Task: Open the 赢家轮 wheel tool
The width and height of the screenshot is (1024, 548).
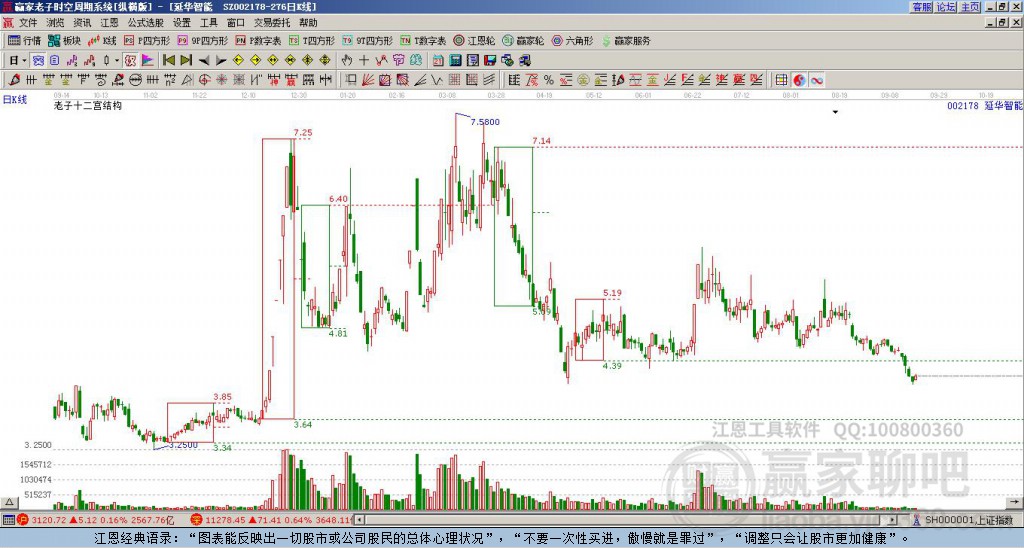Action: point(523,40)
